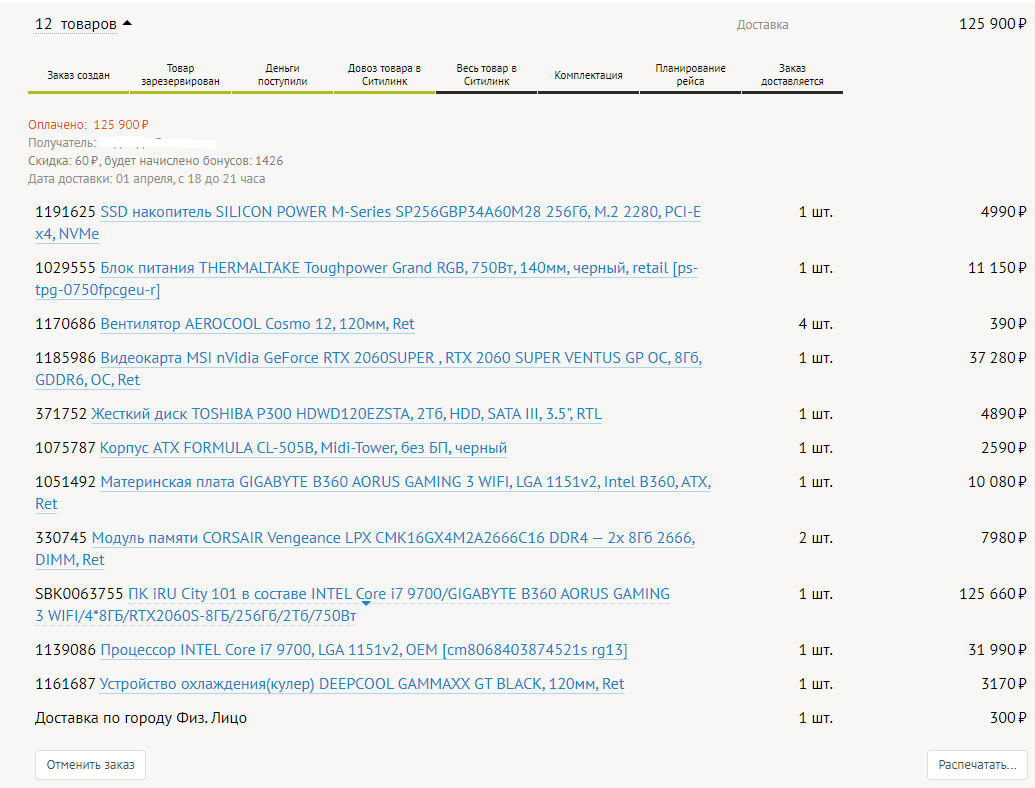Click the 37 280 ₽ video card price
1035x788 pixels.
(997, 358)
